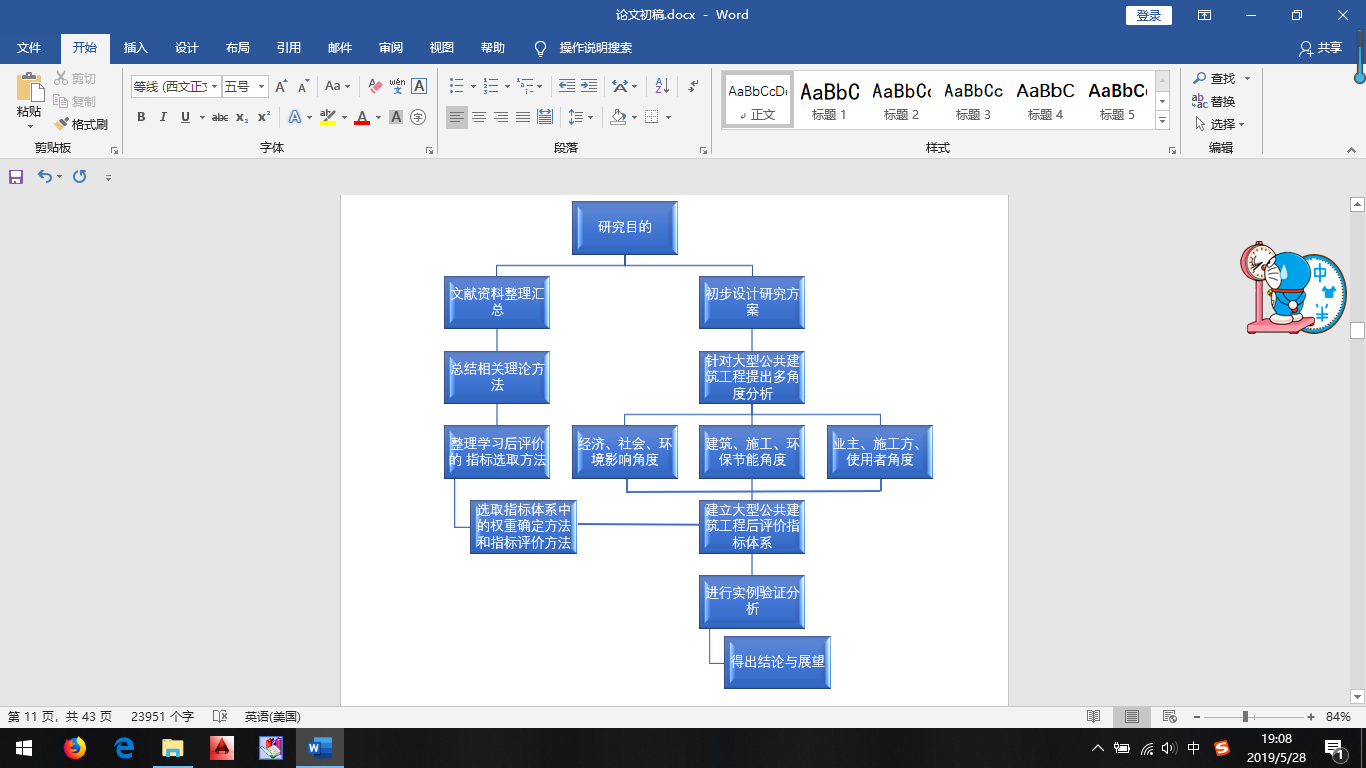Decrease the paragraph indent
This screenshot has width=1366, height=768.
[567, 87]
